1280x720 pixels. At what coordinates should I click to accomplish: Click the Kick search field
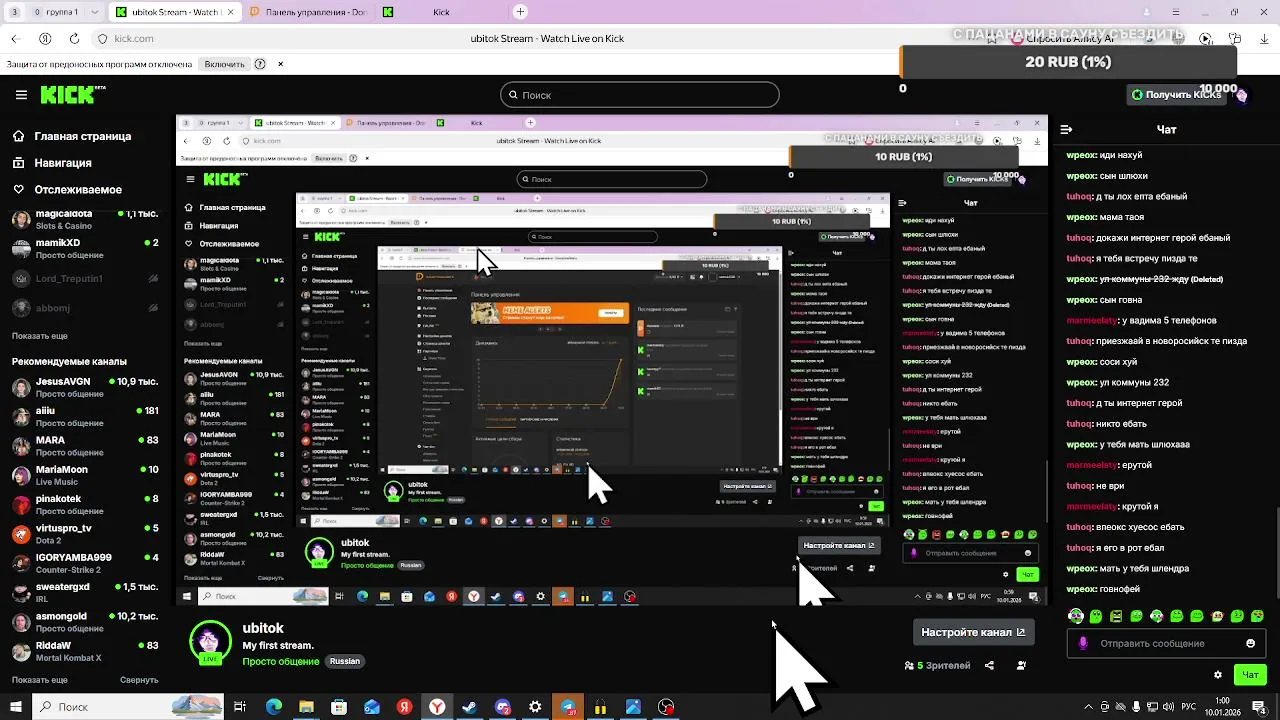(640, 95)
